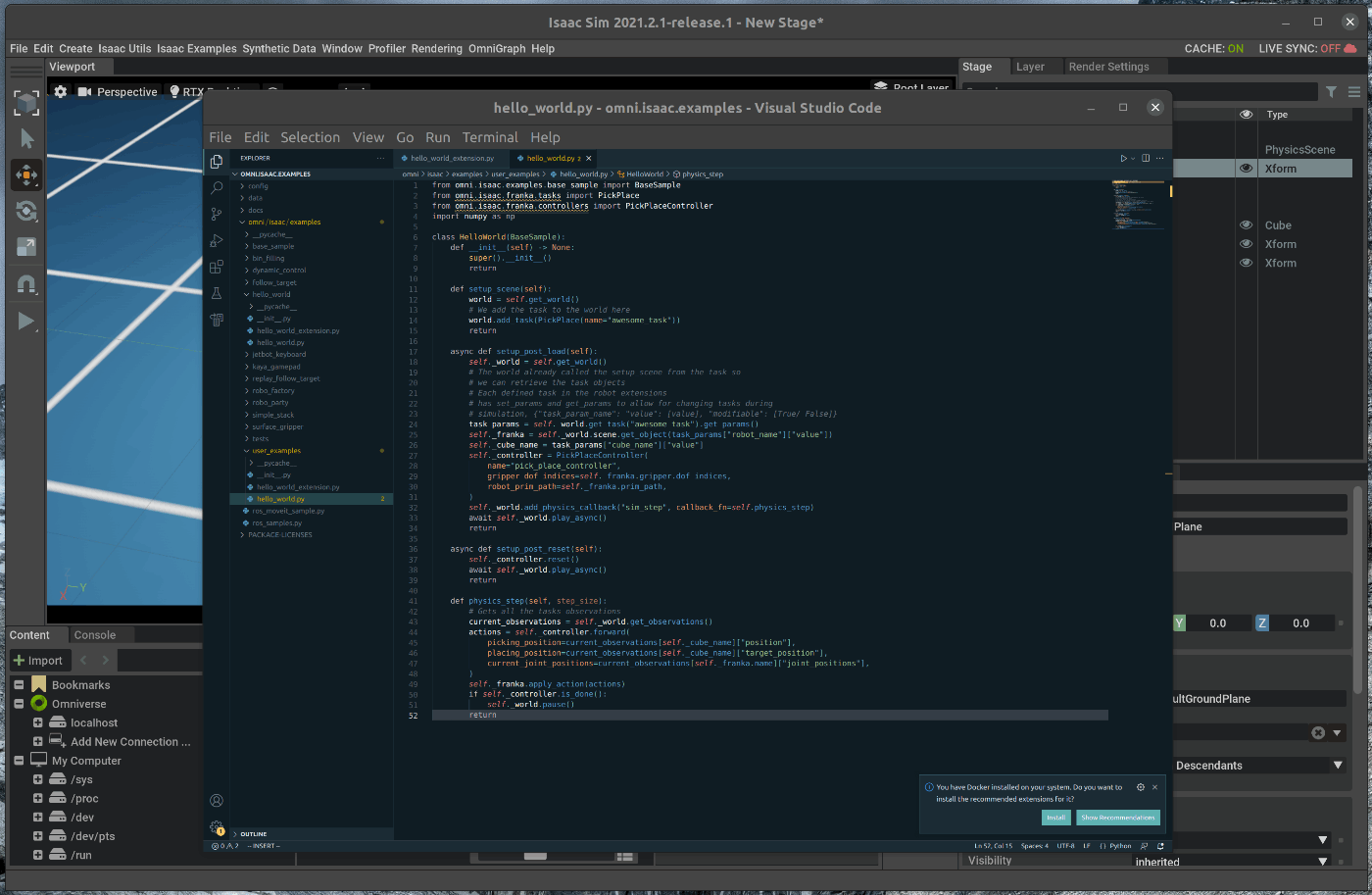Collapse My Computer node in Content browser
This screenshot has width=1372, height=895.
coord(19,761)
